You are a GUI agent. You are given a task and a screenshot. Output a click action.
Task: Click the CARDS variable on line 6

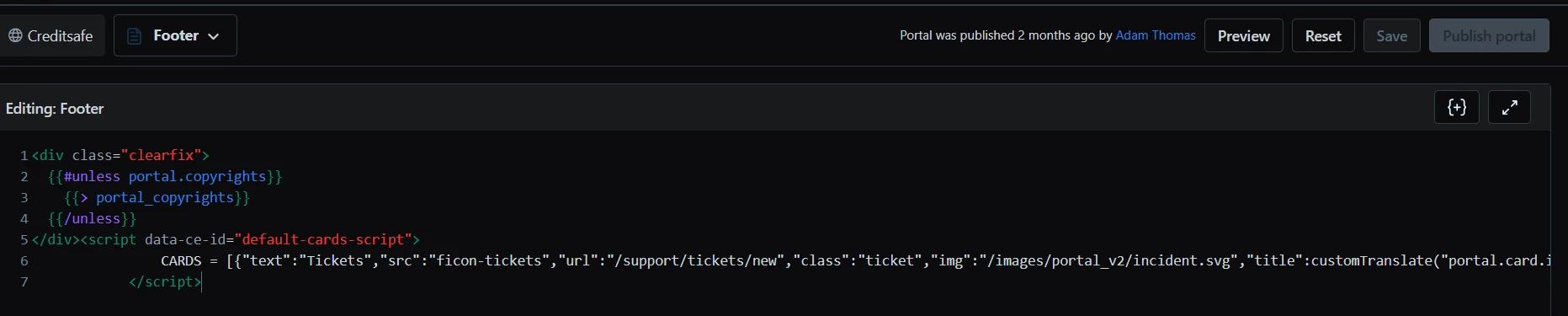[x=181, y=260]
